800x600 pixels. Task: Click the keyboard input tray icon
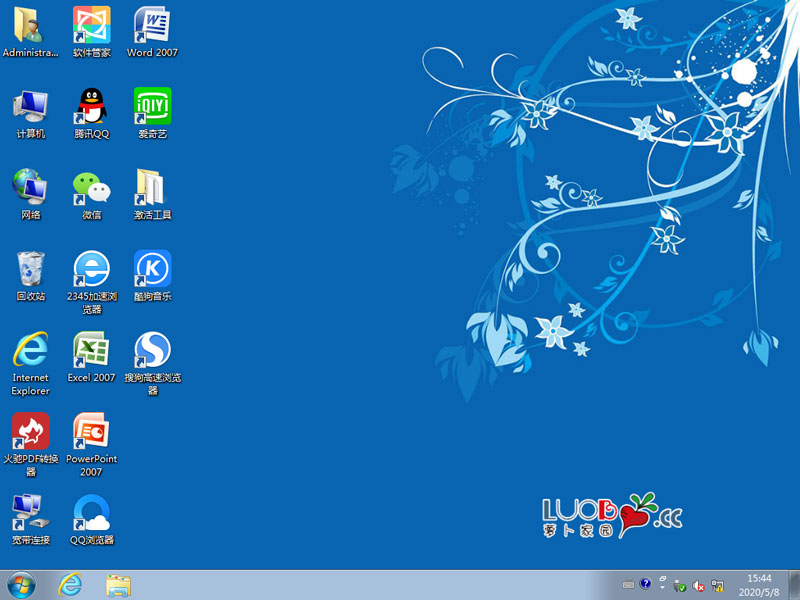coord(629,585)
